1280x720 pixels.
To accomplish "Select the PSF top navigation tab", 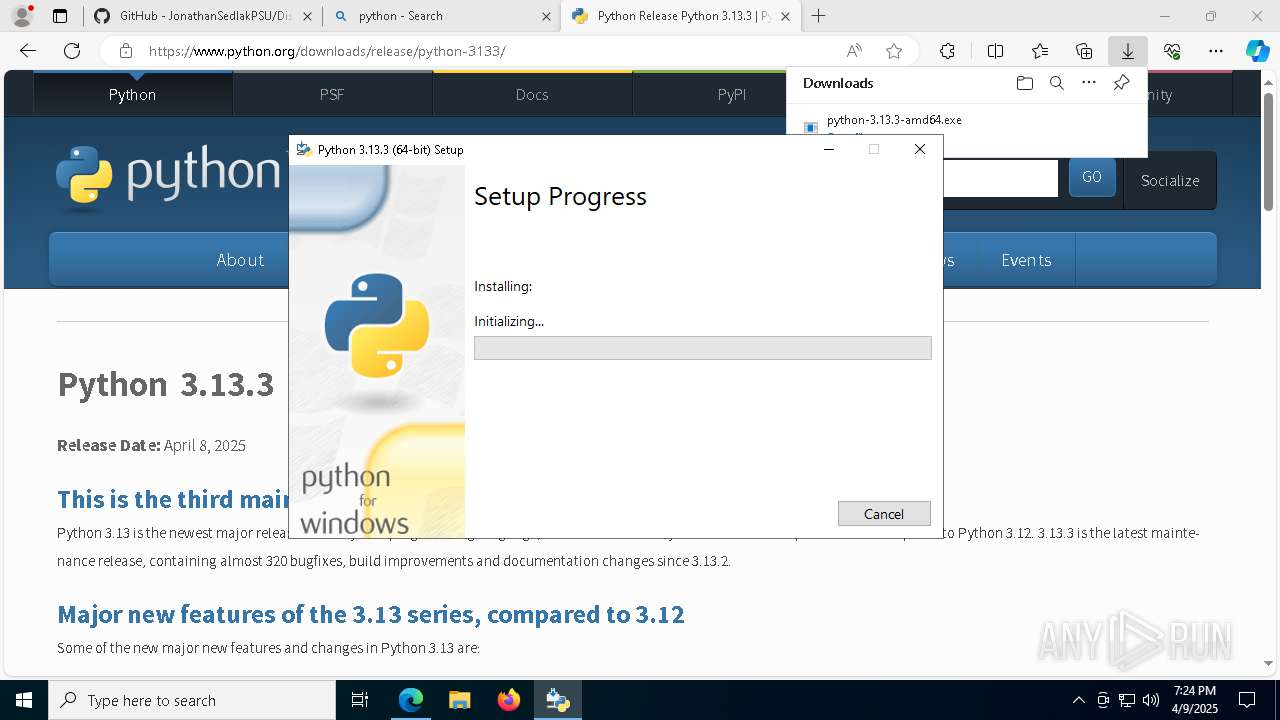I will (332, 94).
